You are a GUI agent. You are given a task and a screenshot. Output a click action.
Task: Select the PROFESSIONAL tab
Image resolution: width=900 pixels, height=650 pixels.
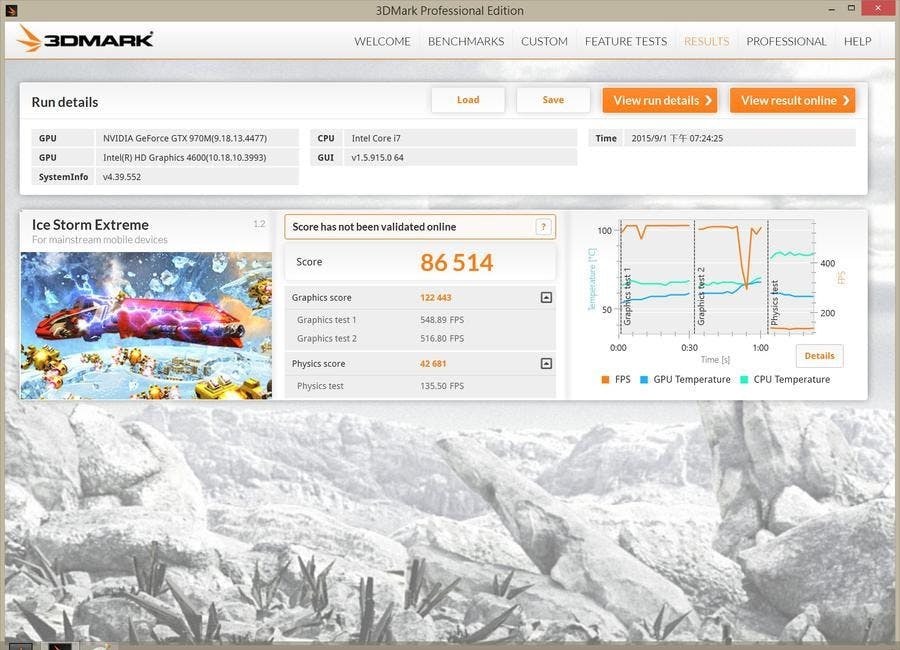pyautogui.click(x=786, y=41)
